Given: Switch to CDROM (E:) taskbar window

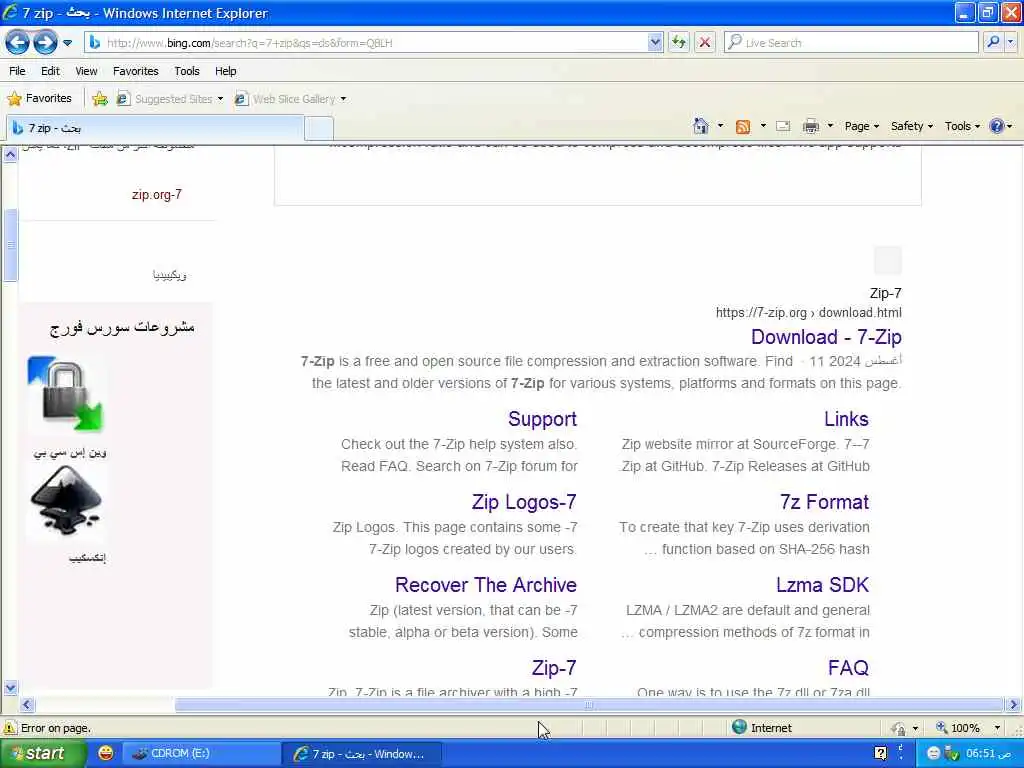Looking at the screenshot, I should 200,754.
